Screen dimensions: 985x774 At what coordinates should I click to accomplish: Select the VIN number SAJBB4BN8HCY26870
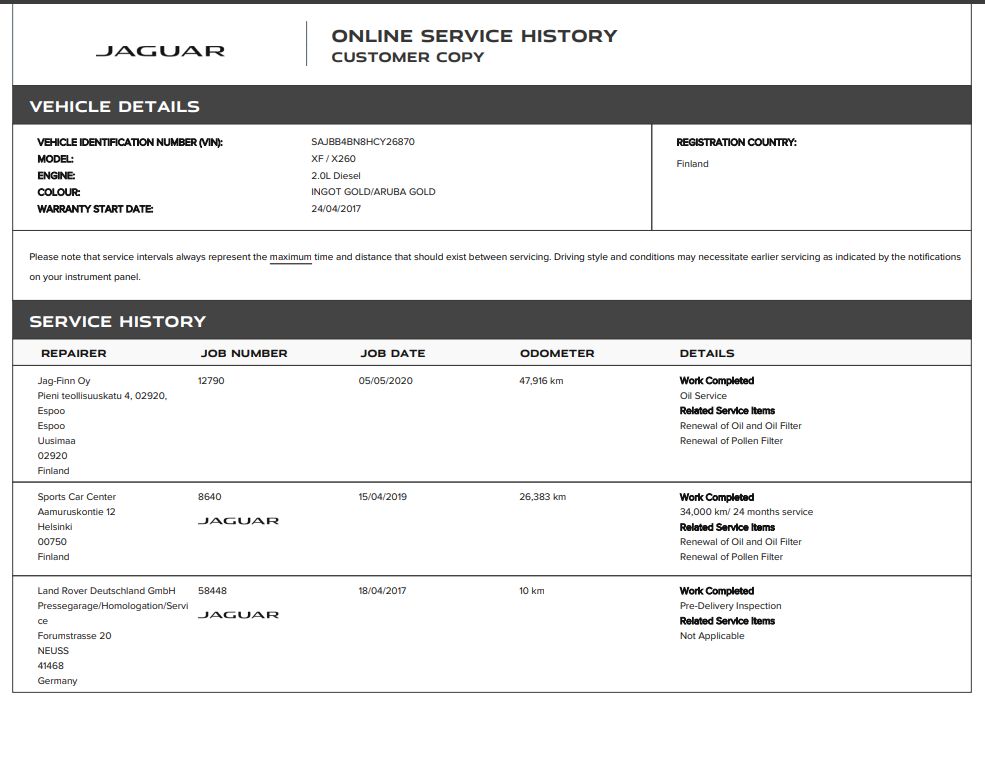362,142
